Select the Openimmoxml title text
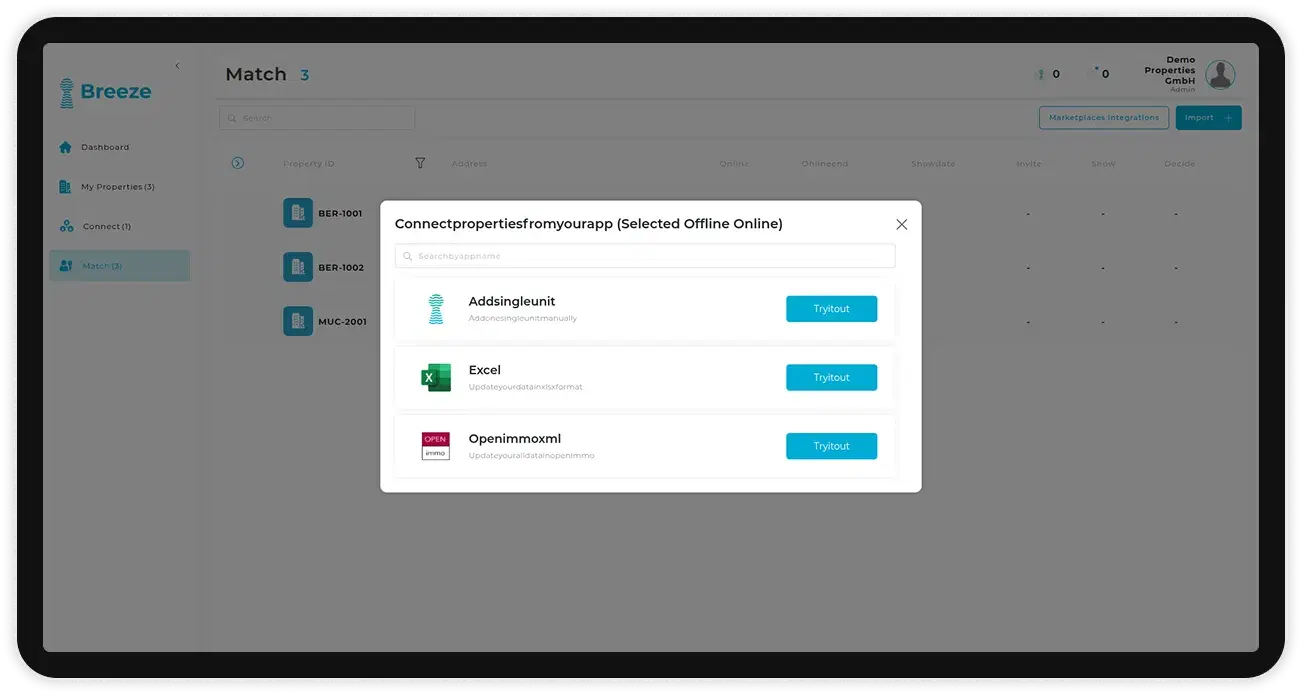This screenshot has width=1302, height=695. pos(515,439)
